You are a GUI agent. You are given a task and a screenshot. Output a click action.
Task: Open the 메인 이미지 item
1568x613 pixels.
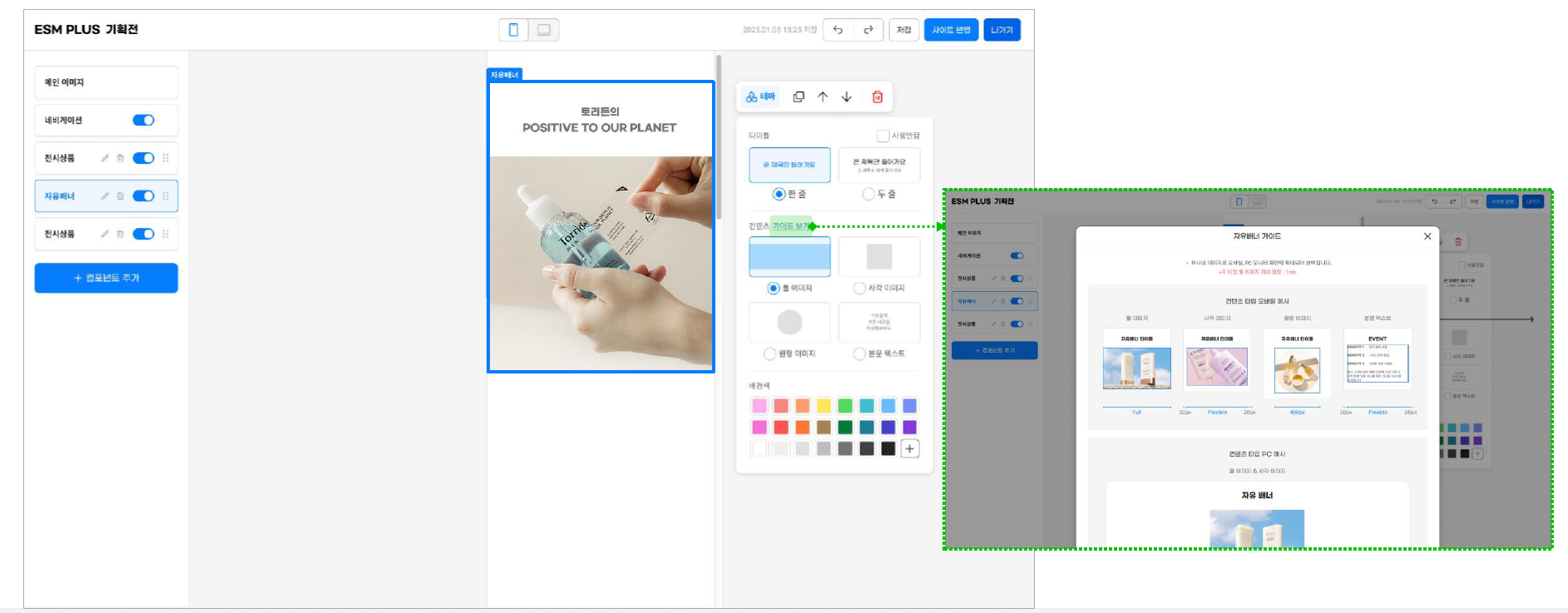pos(106,82)
